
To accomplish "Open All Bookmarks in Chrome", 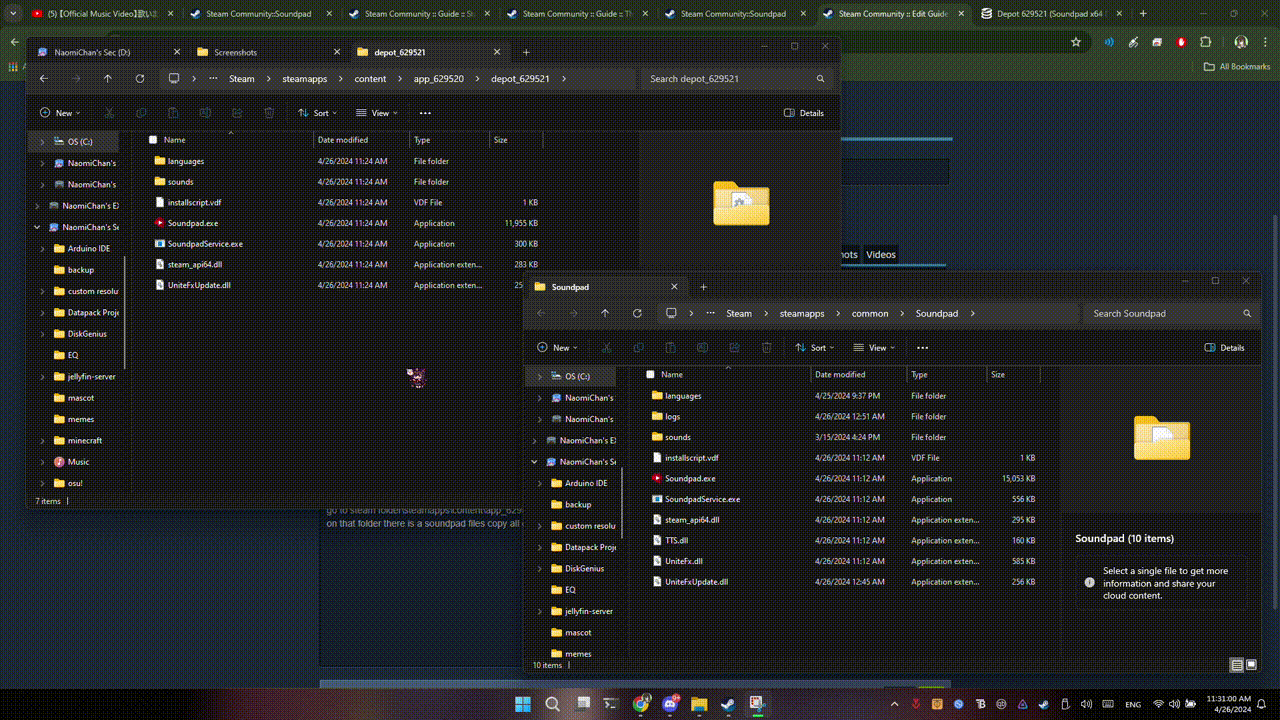I will 1237,67.
